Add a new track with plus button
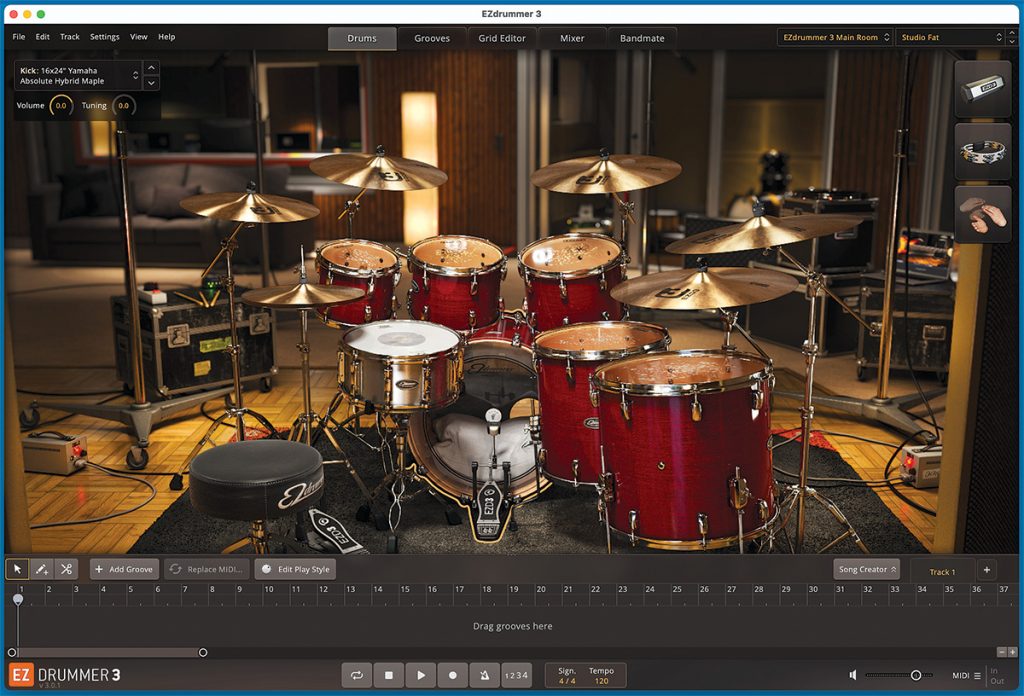 [987, 570]
